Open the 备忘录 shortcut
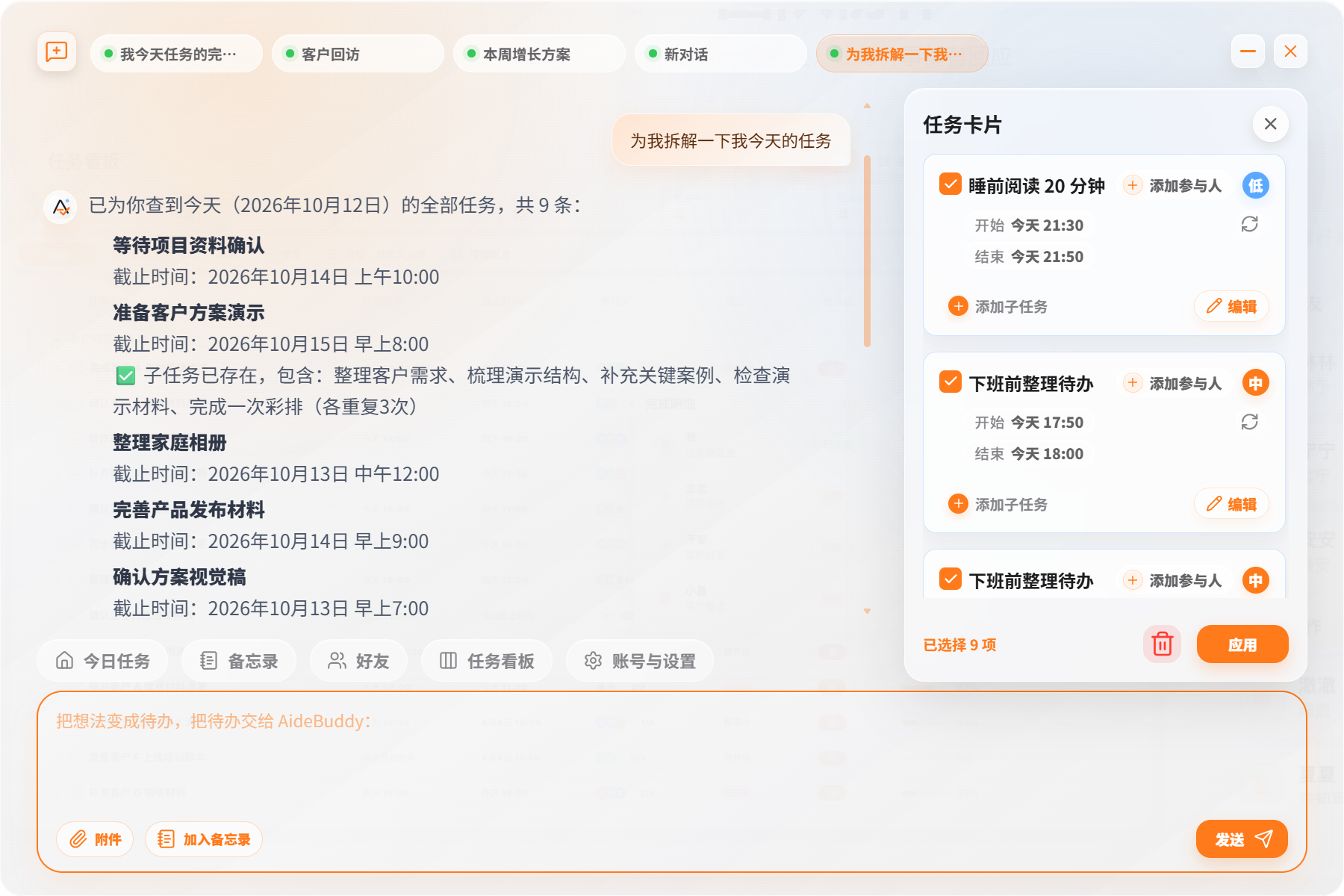 coord(239,661)
